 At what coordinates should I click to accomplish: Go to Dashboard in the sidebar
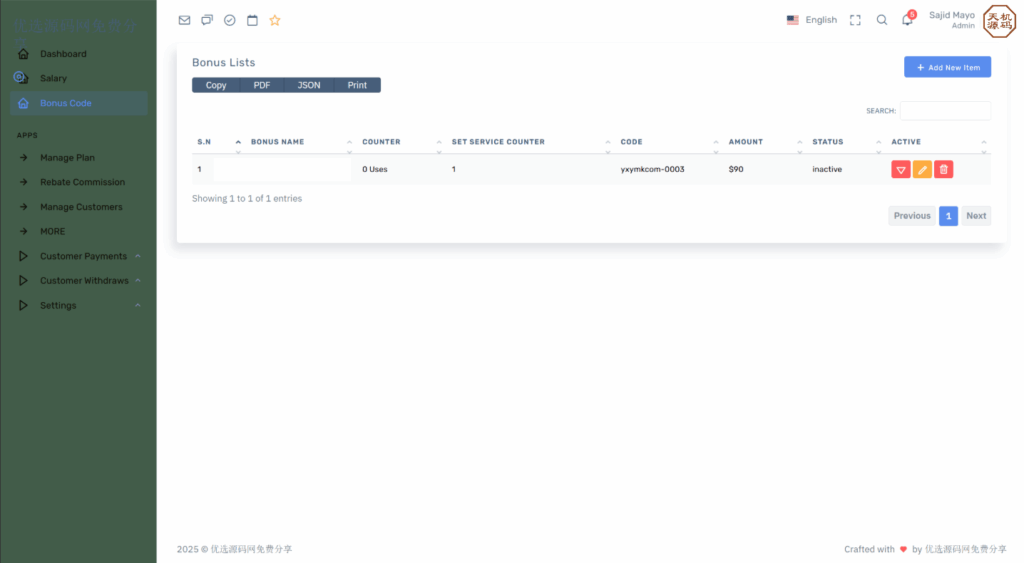click(63, 54)
